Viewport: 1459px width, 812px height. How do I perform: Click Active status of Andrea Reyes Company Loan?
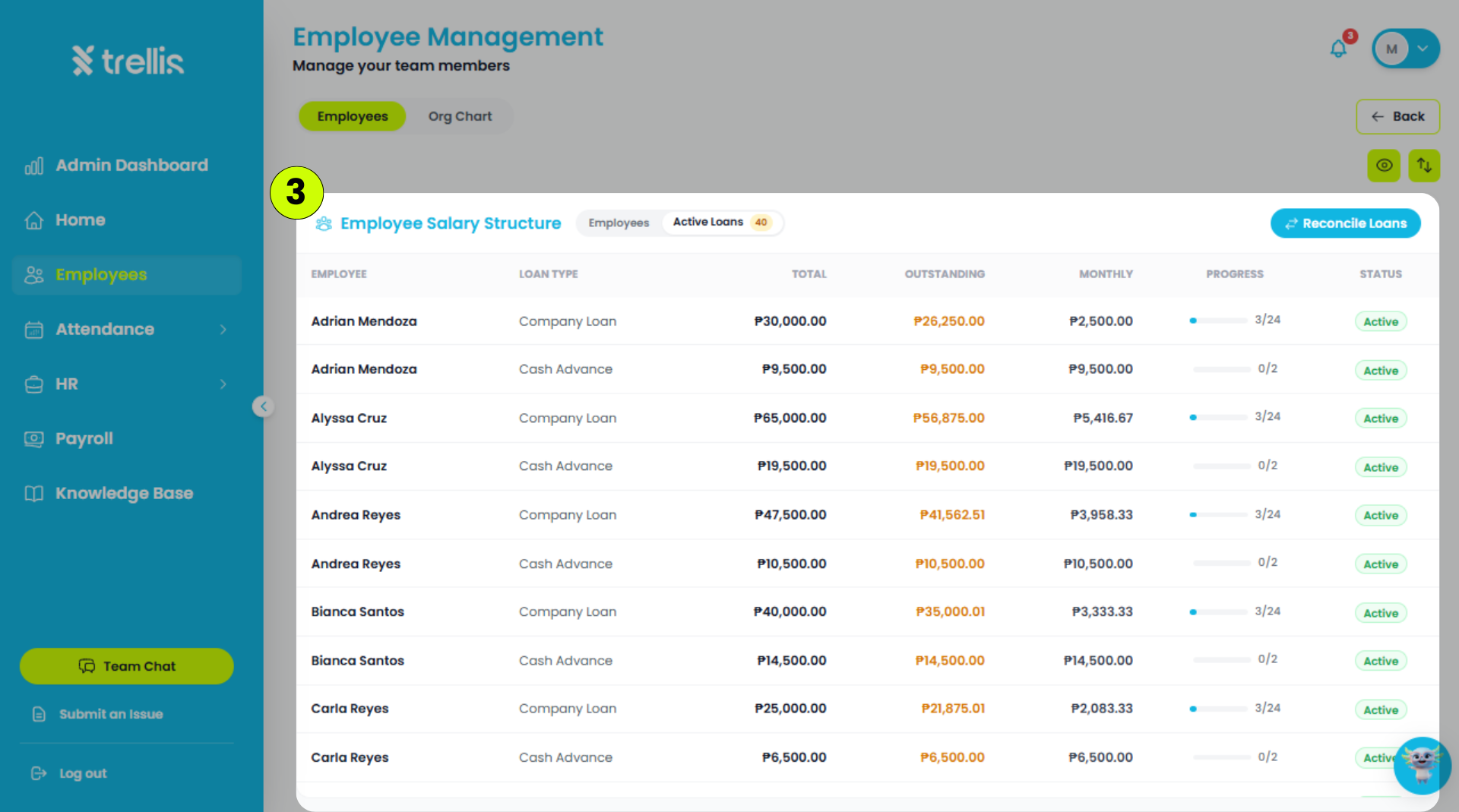[x=1381, y=515]
